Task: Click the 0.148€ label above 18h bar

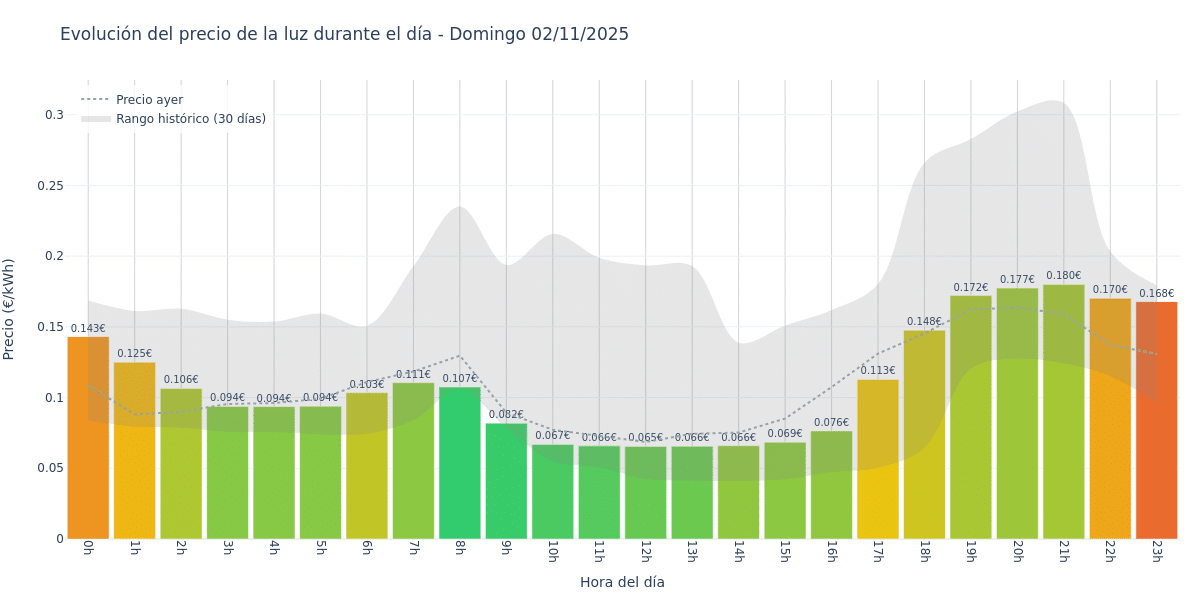Action: [x=924, y=322]
